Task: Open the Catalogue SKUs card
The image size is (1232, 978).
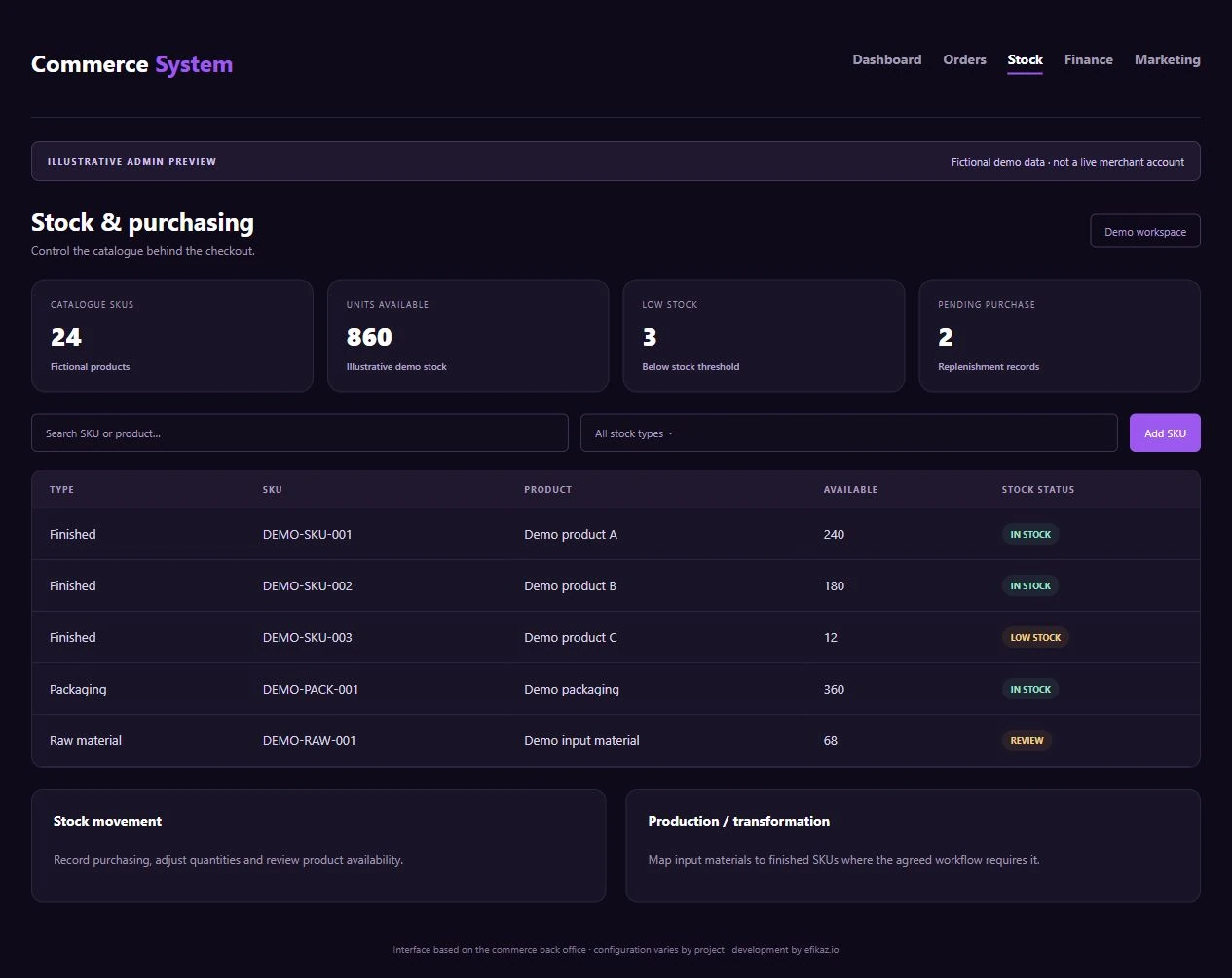Action: (x=172, y=336)
